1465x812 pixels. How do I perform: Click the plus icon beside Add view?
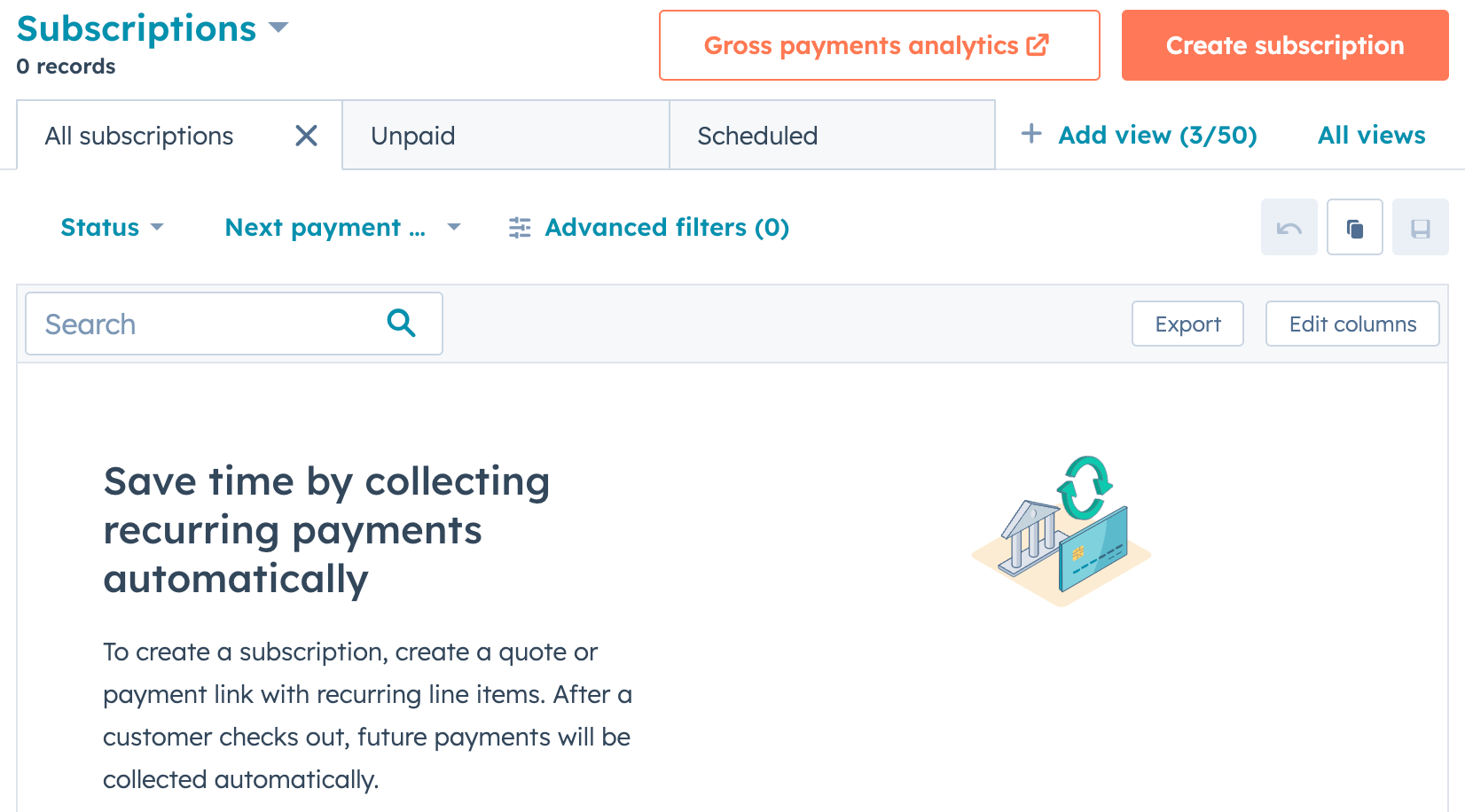1031,135
